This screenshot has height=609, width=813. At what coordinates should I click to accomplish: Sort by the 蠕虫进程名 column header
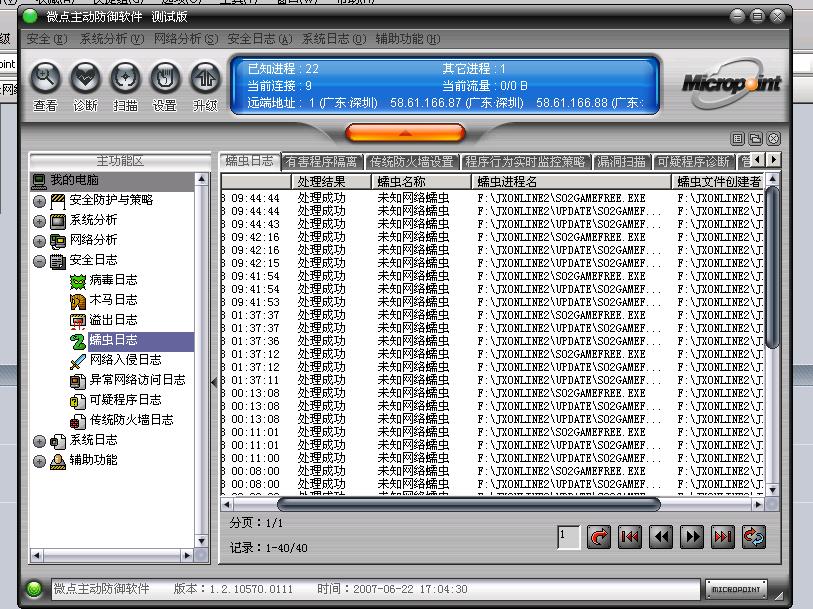click(571, 181)
